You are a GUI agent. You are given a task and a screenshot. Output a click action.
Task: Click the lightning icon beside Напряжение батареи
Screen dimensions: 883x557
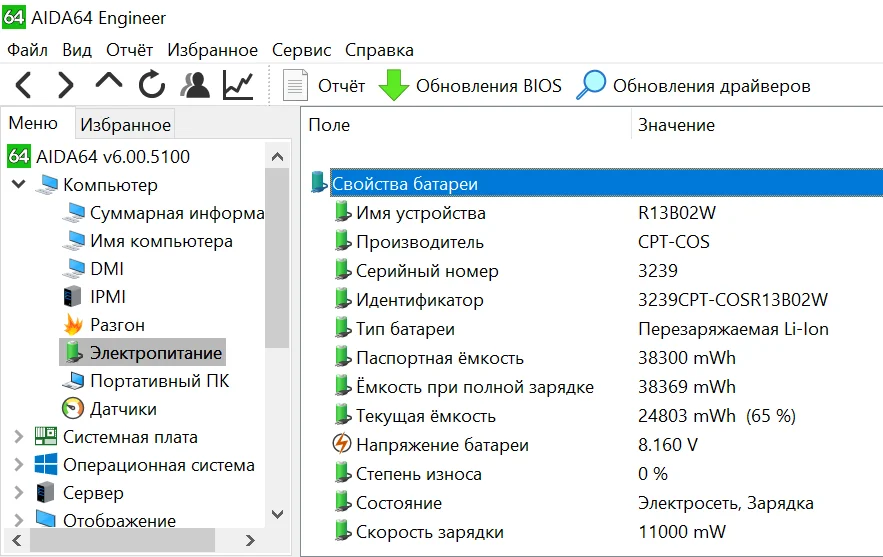point(342,444)
